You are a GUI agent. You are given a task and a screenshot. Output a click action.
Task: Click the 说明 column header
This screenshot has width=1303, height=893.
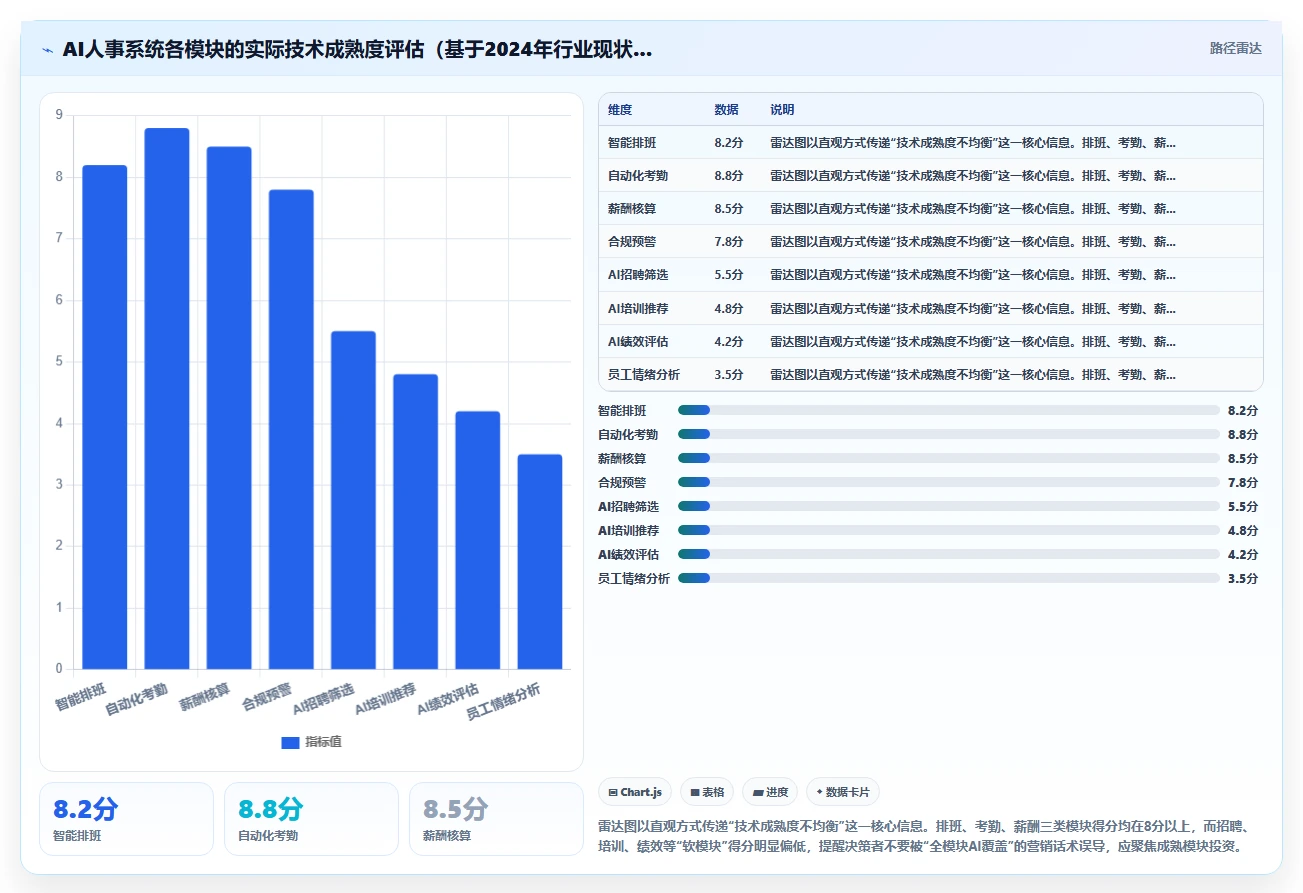782,109
